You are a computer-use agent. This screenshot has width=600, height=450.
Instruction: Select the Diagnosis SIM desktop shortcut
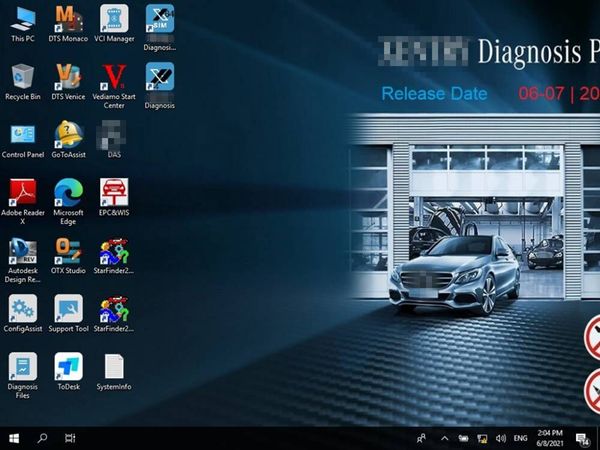[160, 28]
